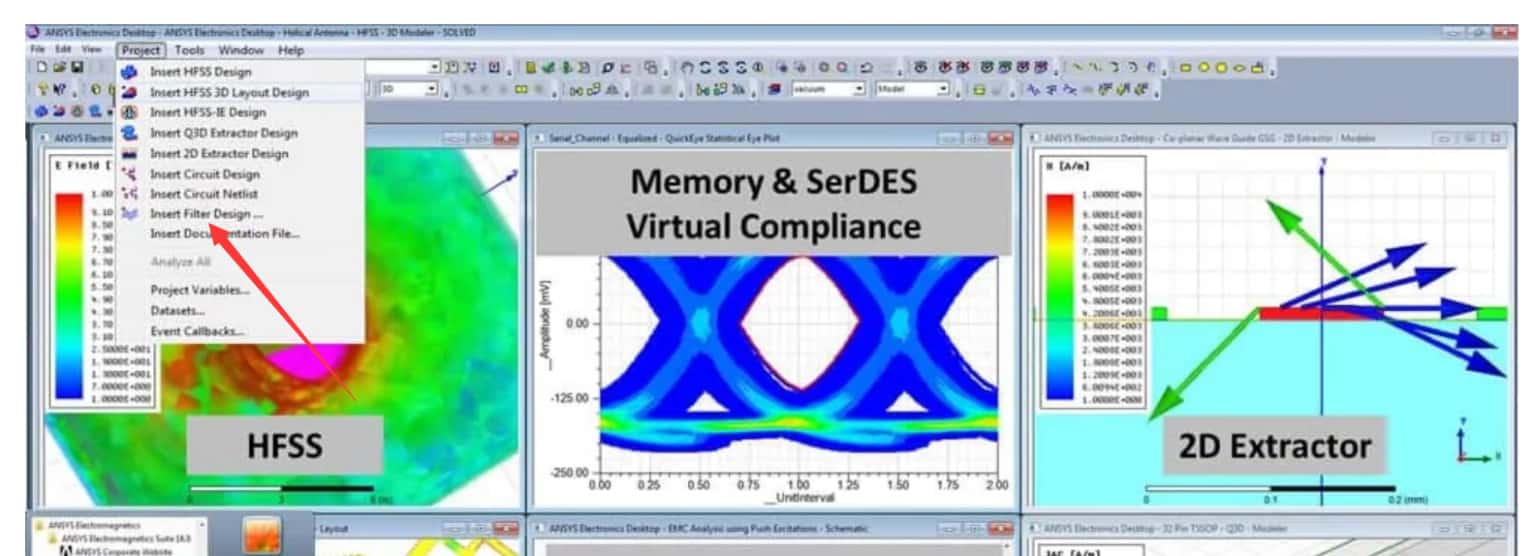This screenshot has width=1536, height=556.
Task: Click the green checkmark Validate icon
Action: (548, 68)
